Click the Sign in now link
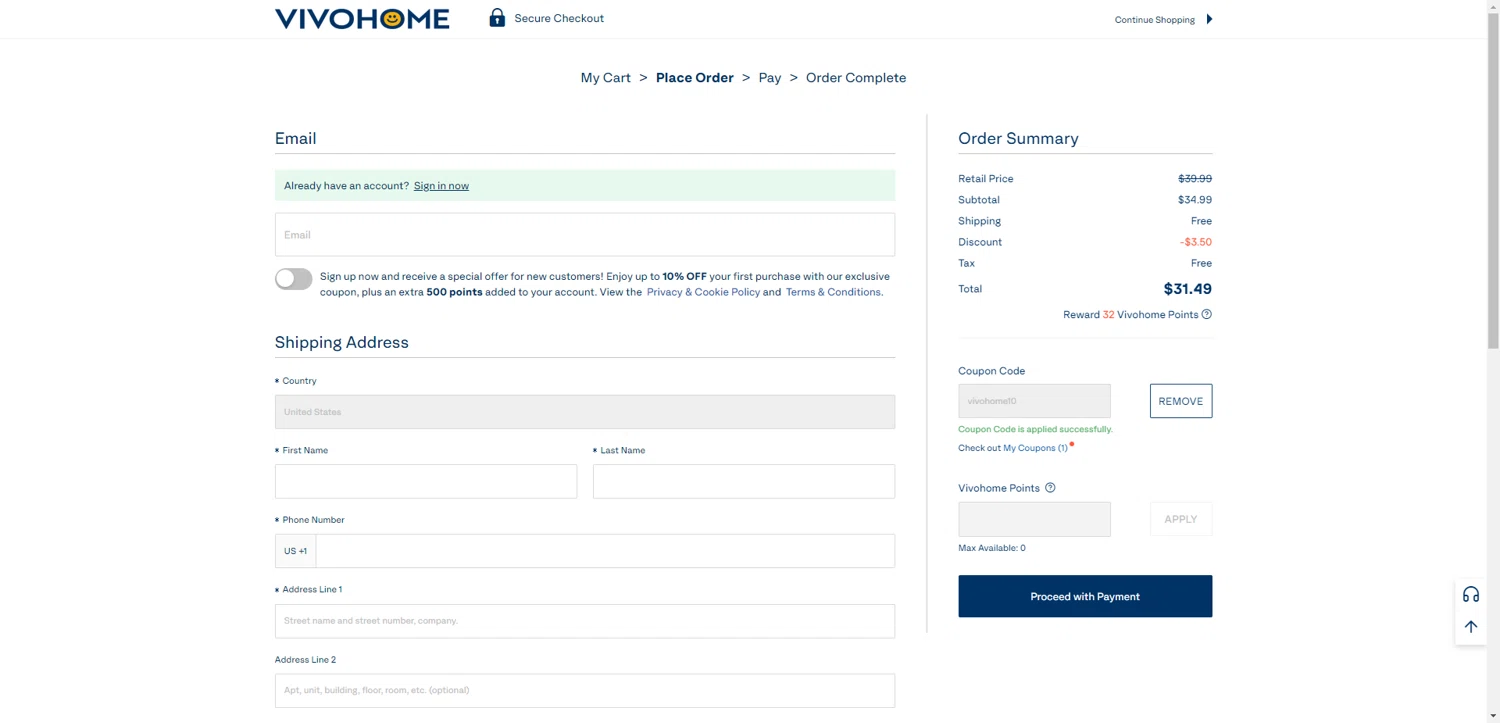The width and height of the screenshot is (1500, 723). coord(441,186)
